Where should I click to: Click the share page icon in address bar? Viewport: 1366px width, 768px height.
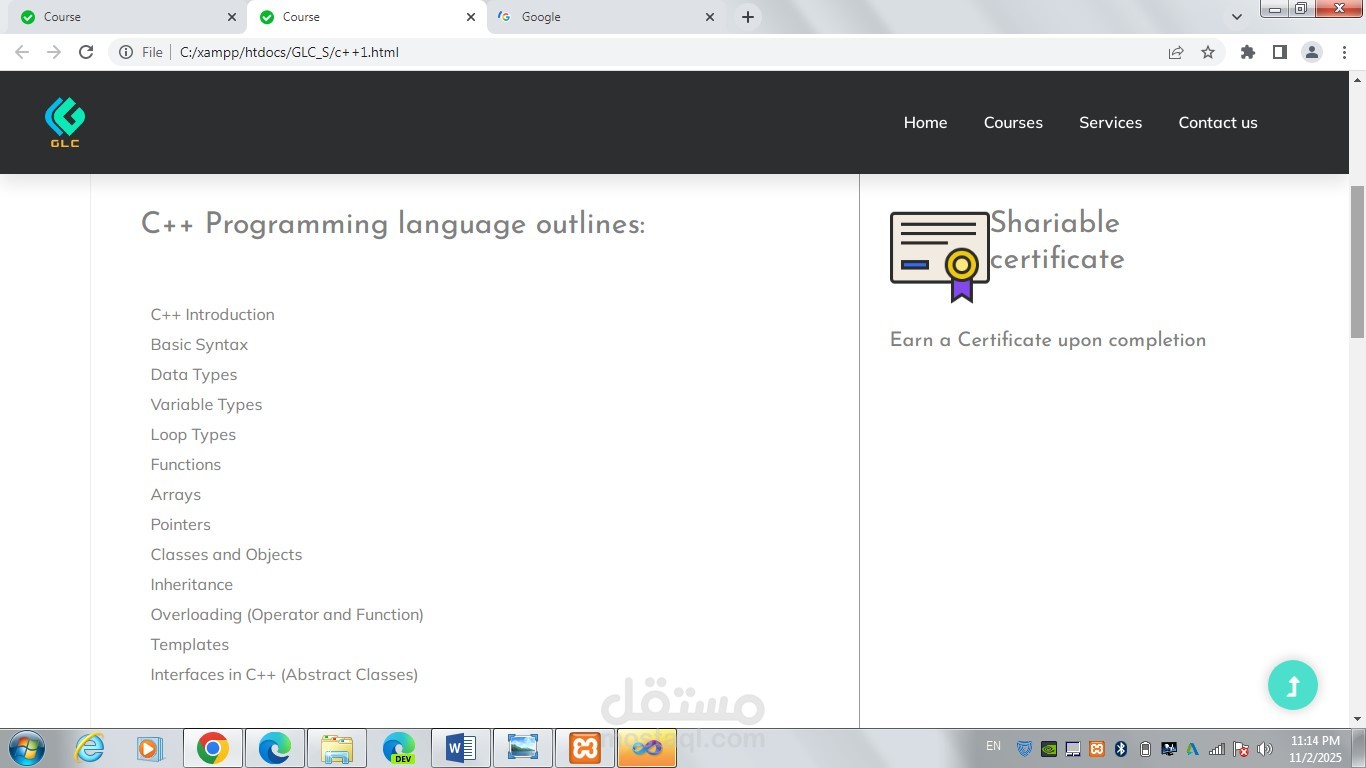tap(1176, 52)
